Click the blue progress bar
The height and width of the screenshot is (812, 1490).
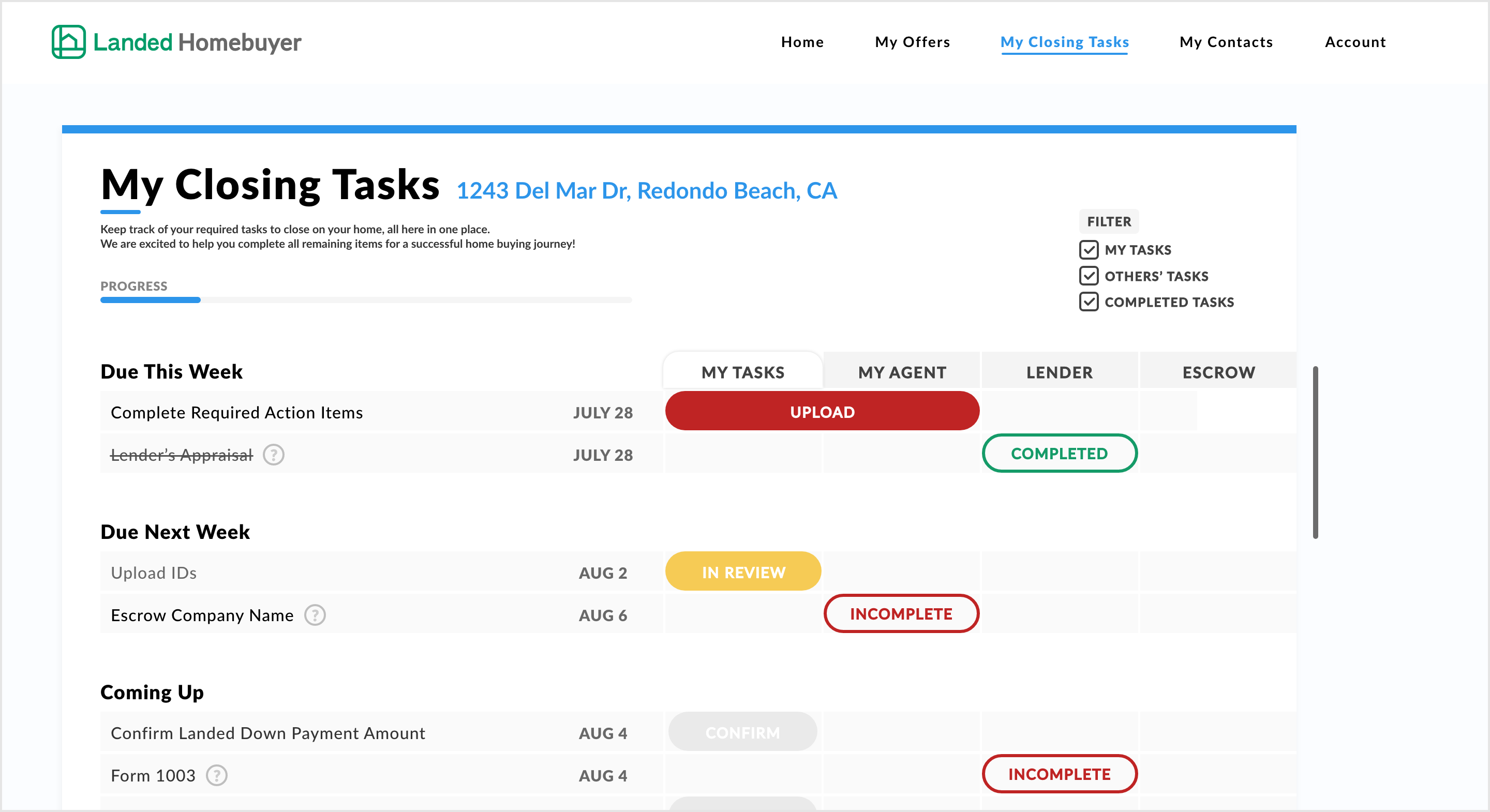click(x=151, y=300)
